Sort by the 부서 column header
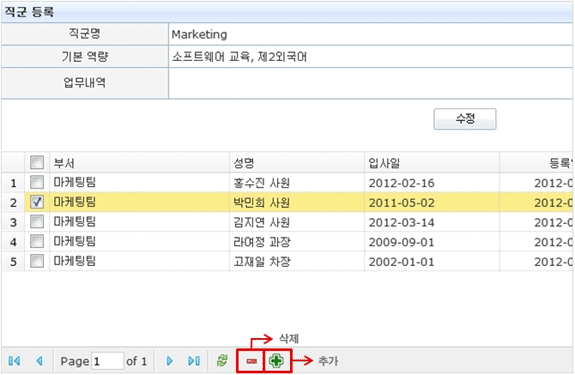 pos(139,163)
